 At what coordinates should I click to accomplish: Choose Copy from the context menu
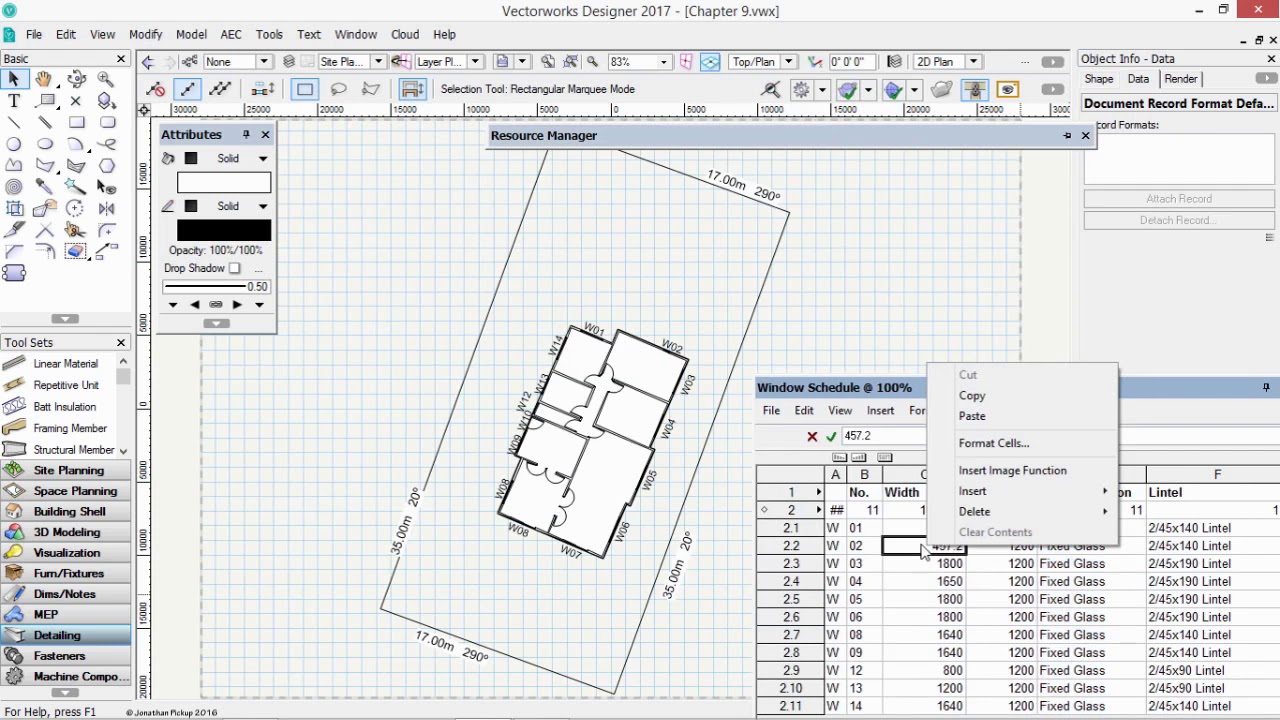tap(972, 396)
